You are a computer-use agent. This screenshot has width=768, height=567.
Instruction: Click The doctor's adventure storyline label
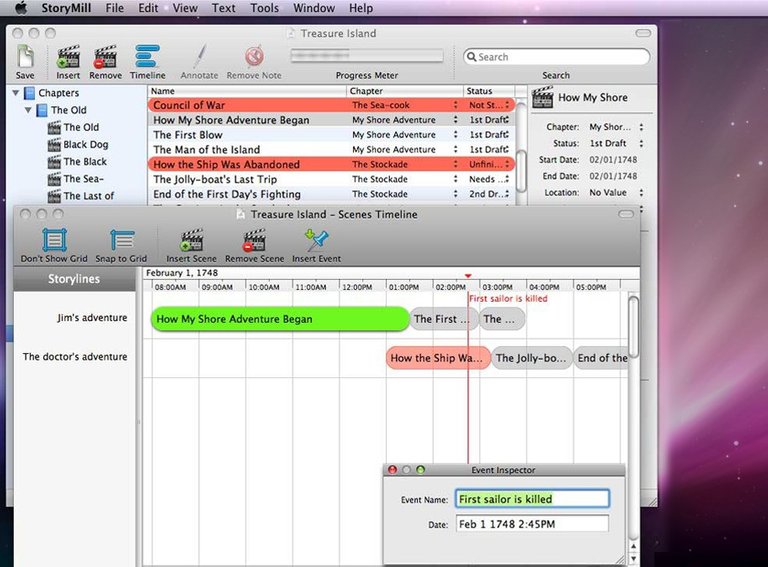tap(75, 357)
